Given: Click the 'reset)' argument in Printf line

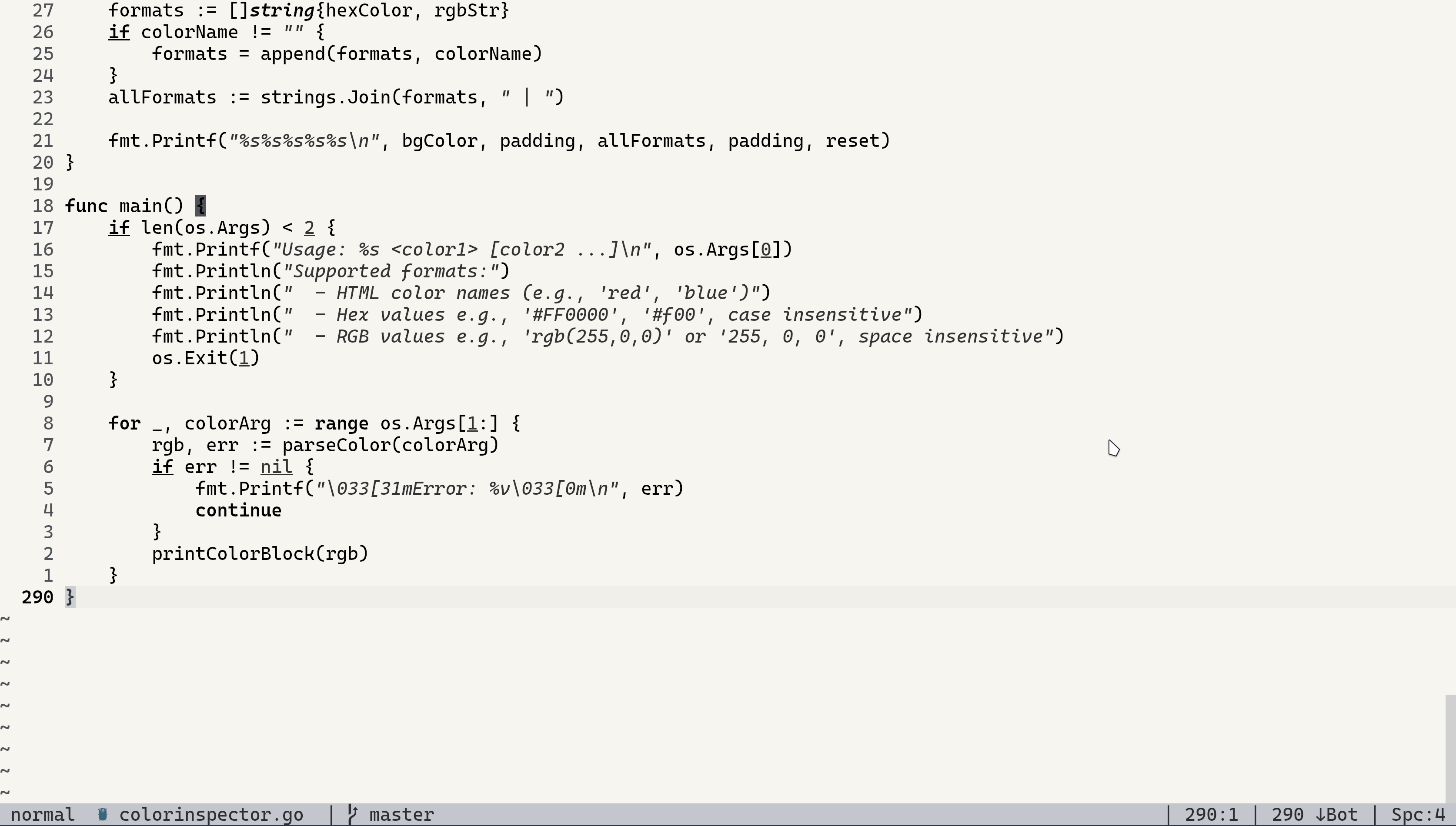Looking at the screenshot, I should pos(858,141).
